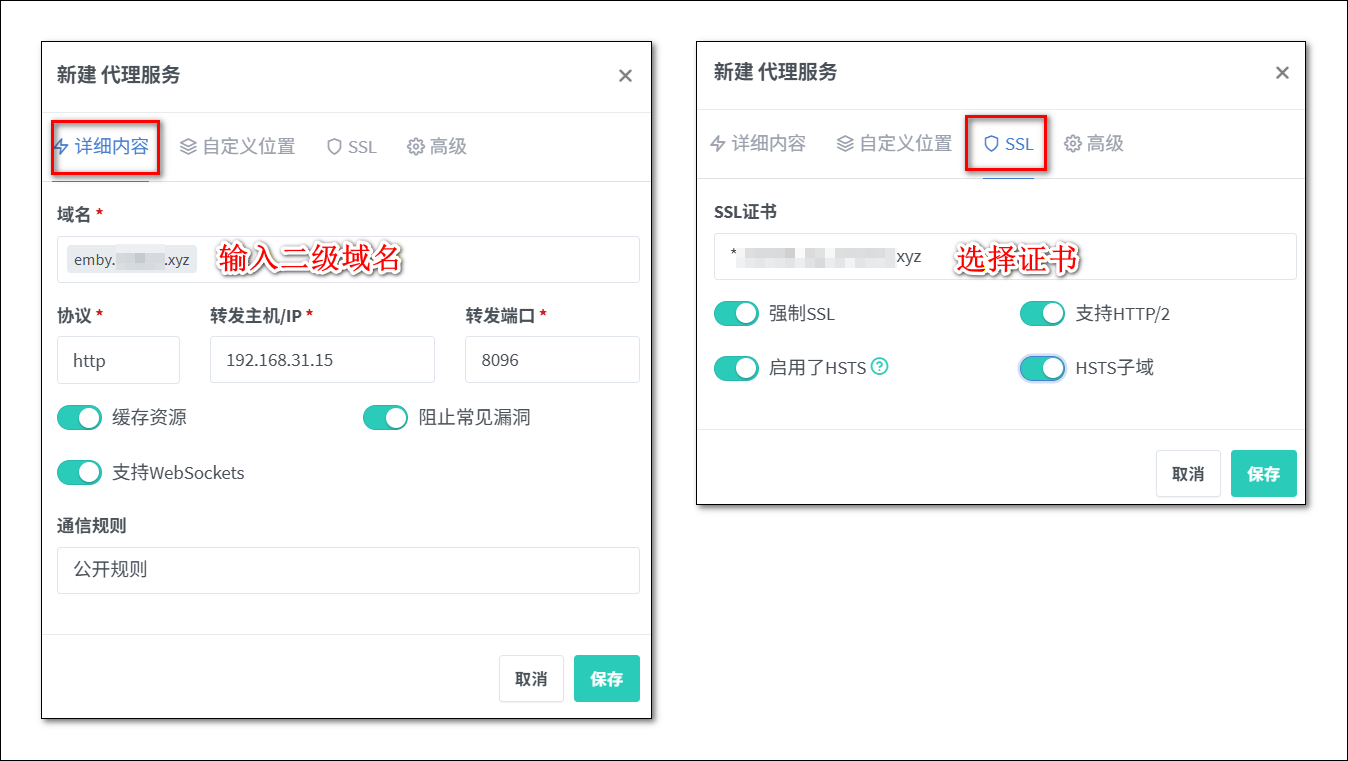1348x761 pixels.
Task: Open the 协议 http dropdown
Action: [x=118, y=360]
